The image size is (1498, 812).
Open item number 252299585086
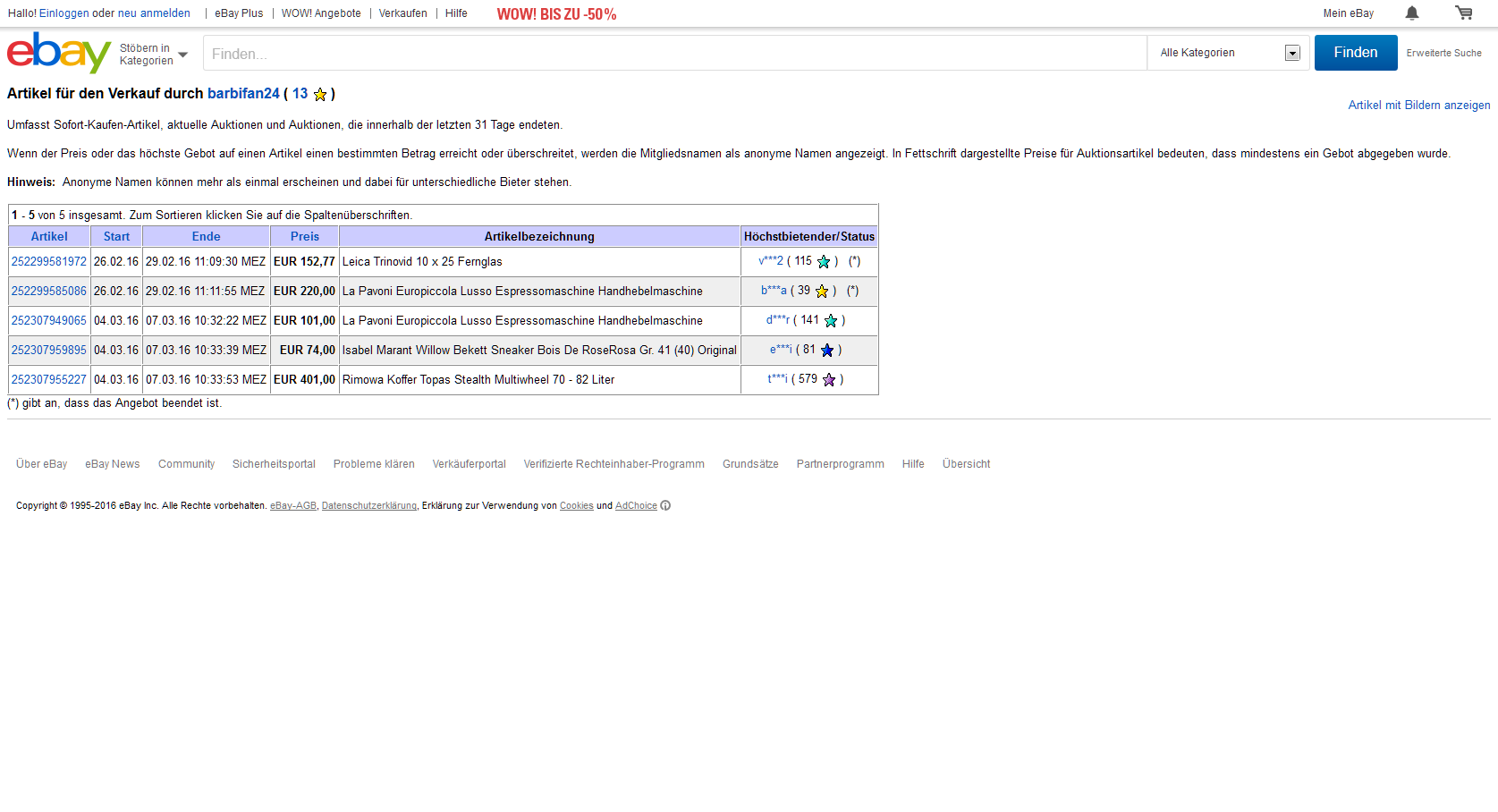[x=49, y=292]
